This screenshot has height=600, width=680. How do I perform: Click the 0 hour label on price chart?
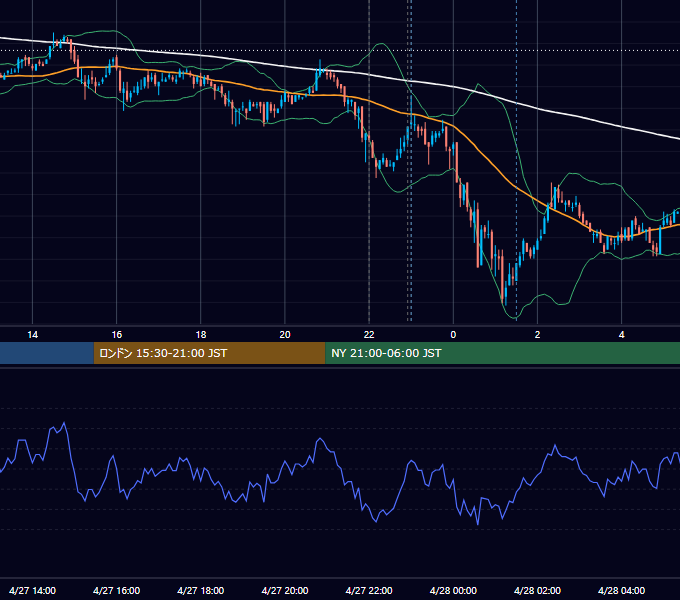453,335
